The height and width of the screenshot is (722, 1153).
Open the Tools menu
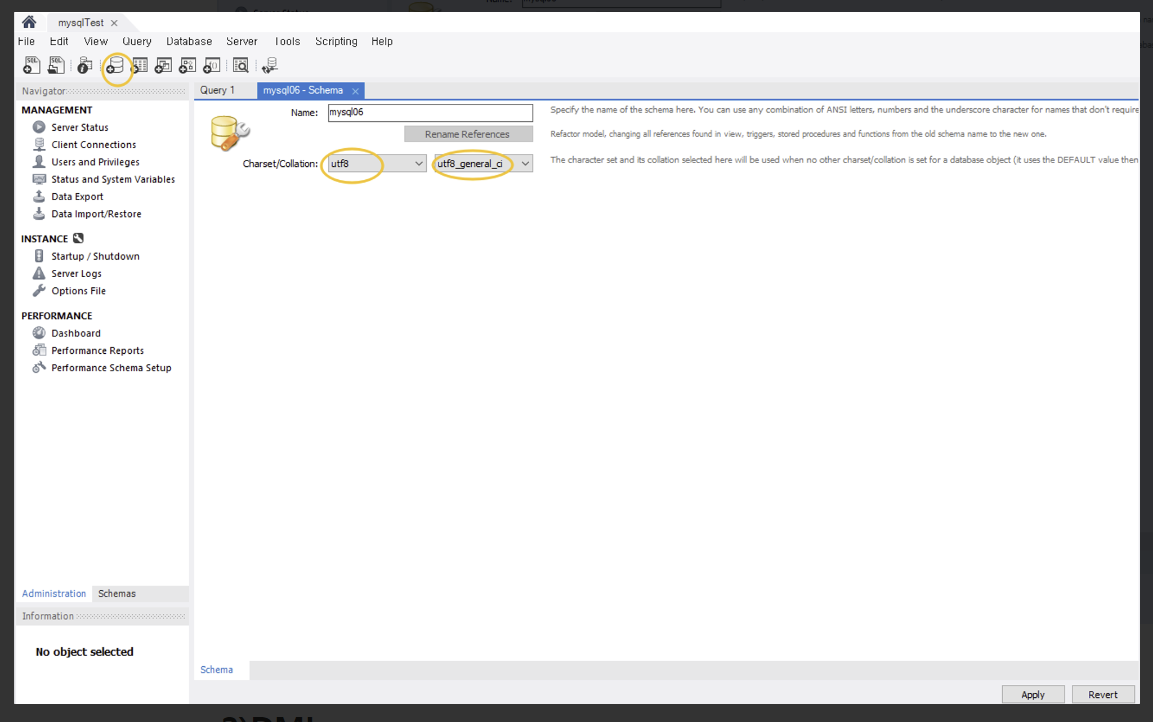point(287,41)
